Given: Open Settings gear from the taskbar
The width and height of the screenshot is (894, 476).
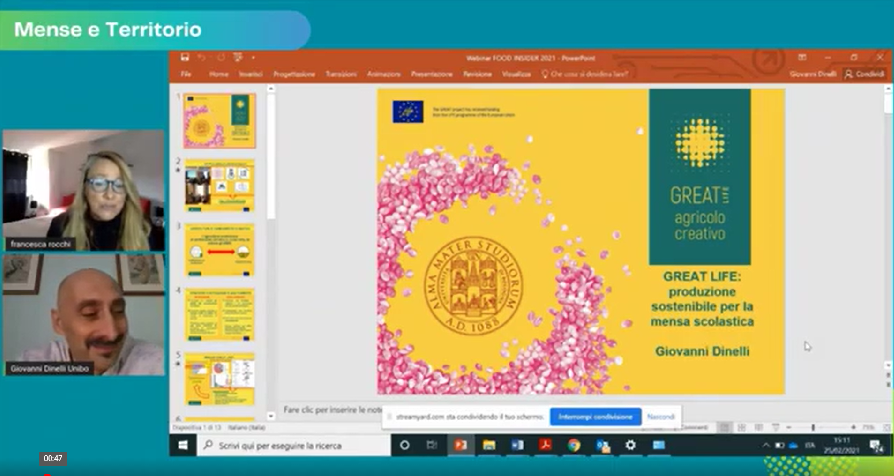Looking at the screenshot, I should pos(630,445).
